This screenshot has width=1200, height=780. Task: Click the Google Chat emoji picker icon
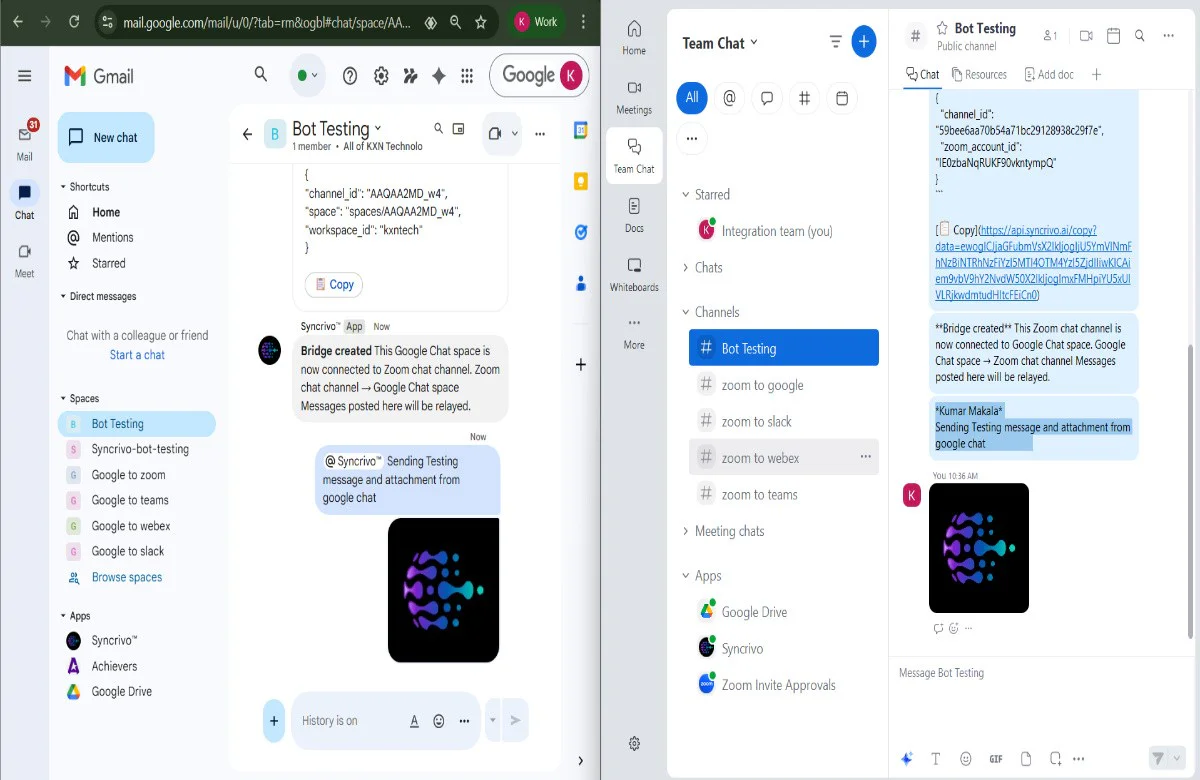point(439,721)
